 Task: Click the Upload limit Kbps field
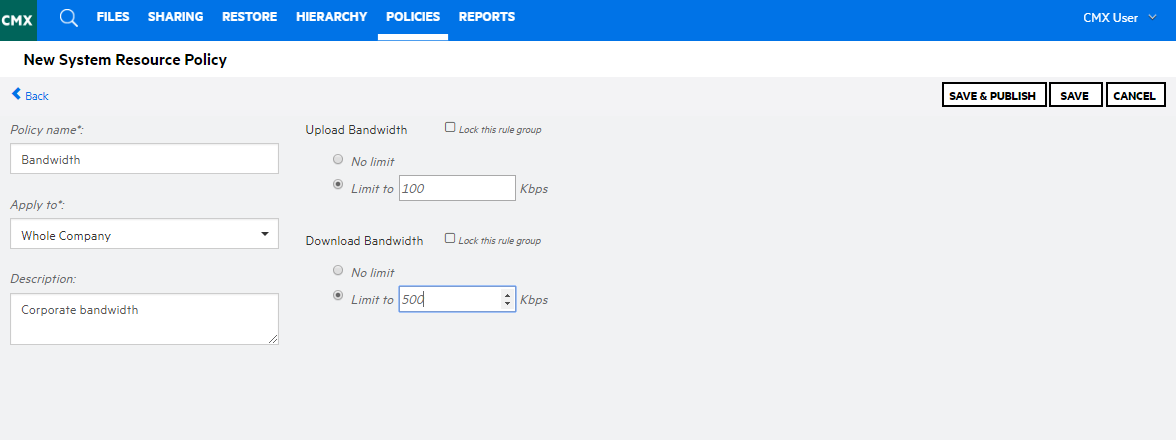click(x=457, y=188)
